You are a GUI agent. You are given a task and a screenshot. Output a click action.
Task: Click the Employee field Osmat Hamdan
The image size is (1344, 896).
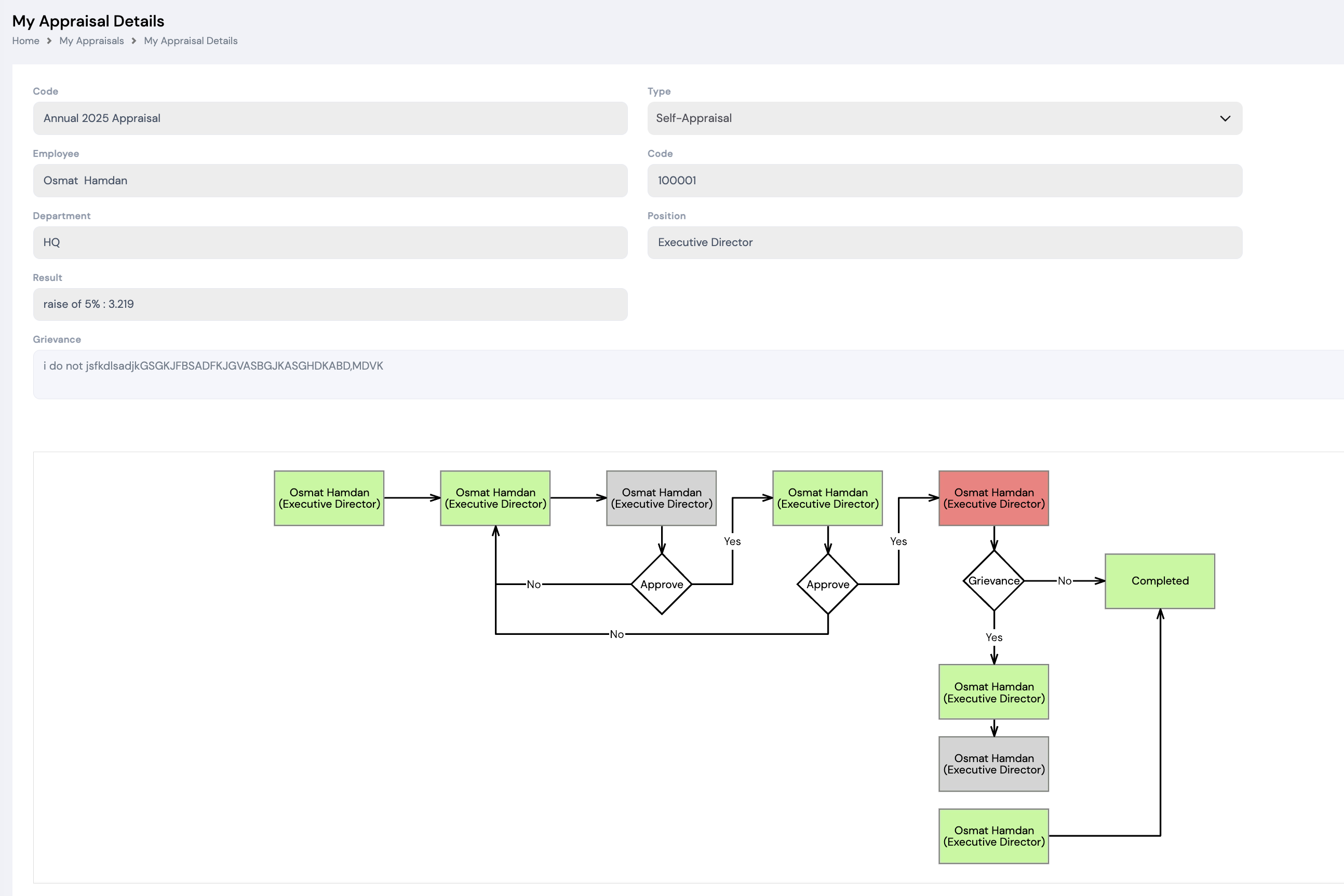pos(330,181)
